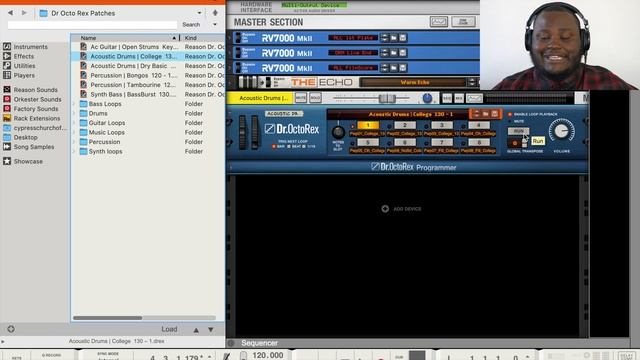This screenshot has width=640, height=360.
Task: Step patch selector on first RV7000
Action: [384, 38]
